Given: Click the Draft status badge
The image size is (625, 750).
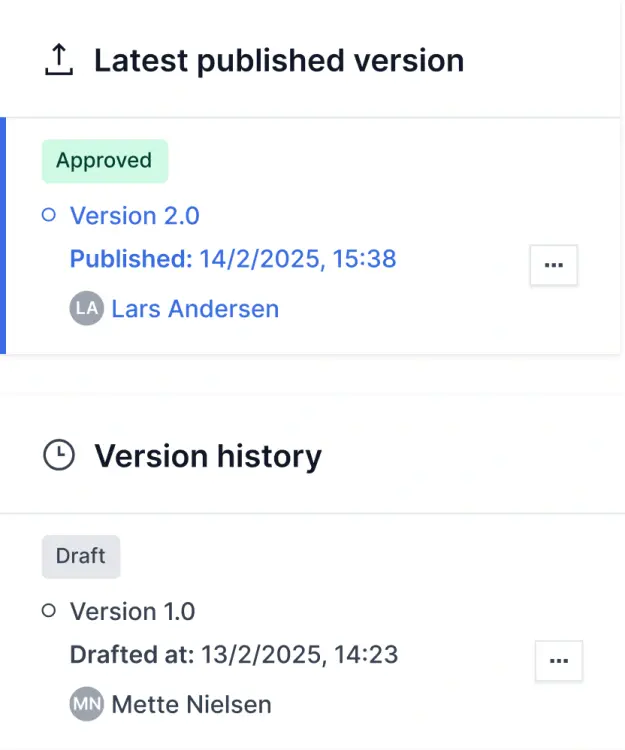Looking at the screenshot, I should (81, 556).
